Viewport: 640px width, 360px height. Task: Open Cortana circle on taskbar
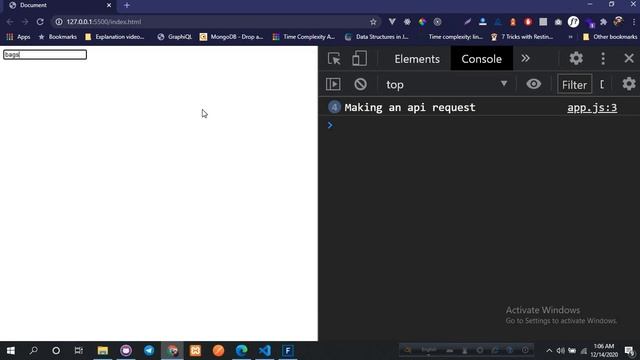coord(56,351)
